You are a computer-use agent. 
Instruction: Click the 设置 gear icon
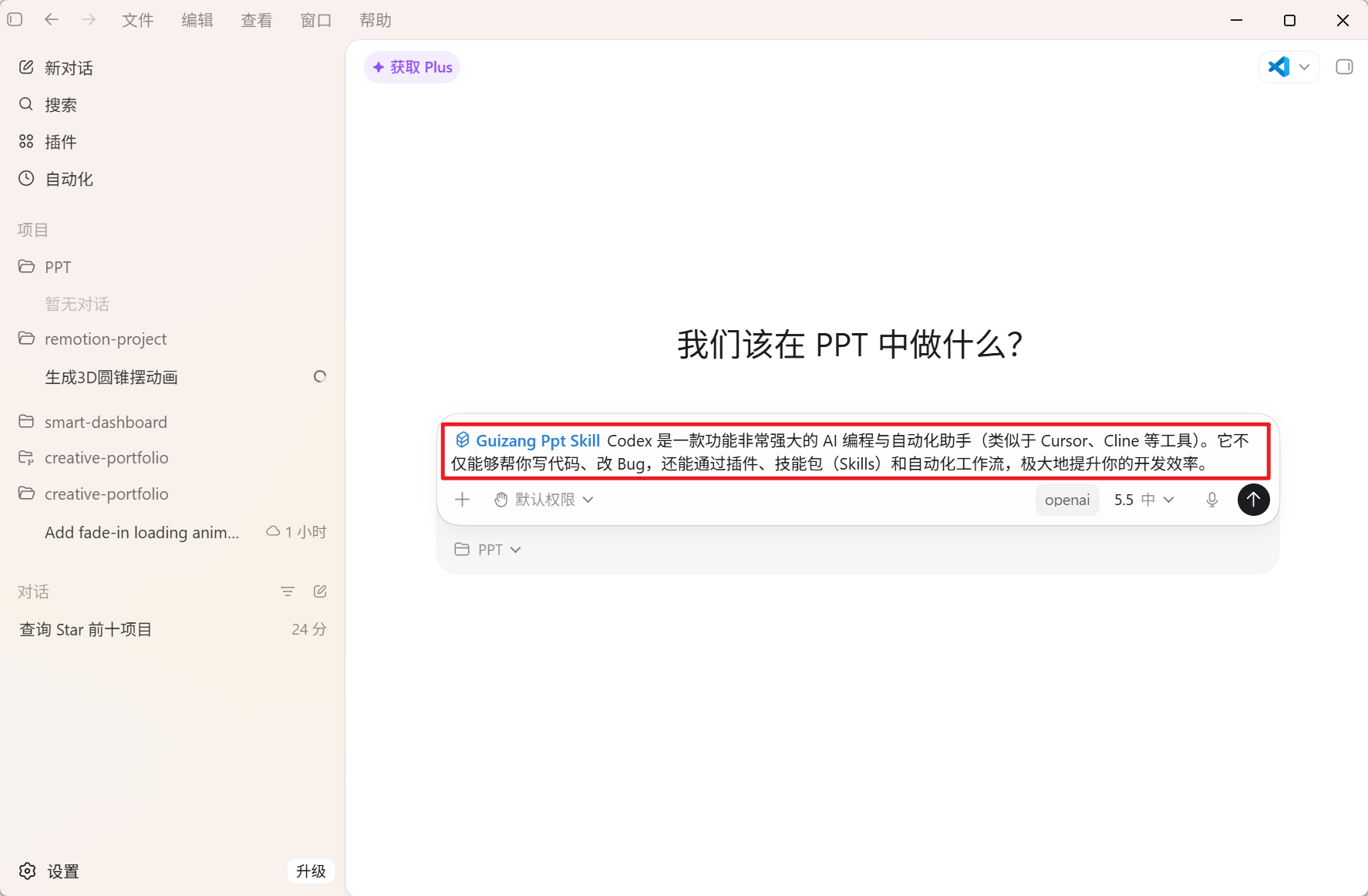pos(28,871)
